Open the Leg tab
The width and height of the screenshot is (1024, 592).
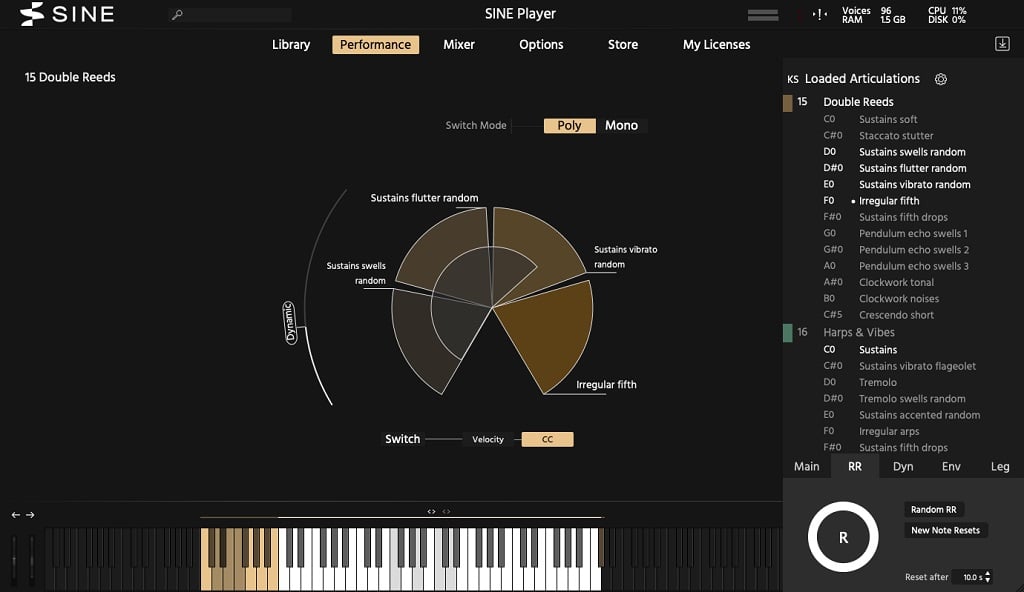click(1000, 467)
